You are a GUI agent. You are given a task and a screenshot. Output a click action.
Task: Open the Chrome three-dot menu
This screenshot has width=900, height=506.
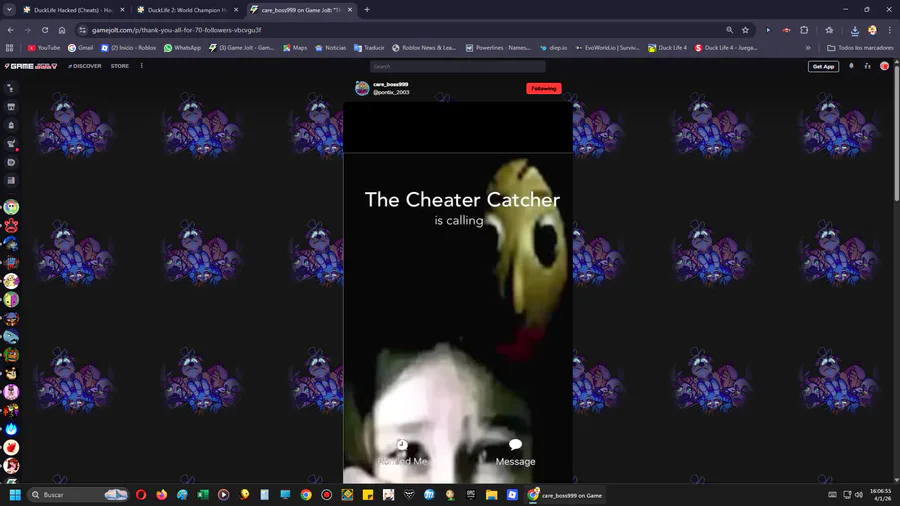(890, 30)
